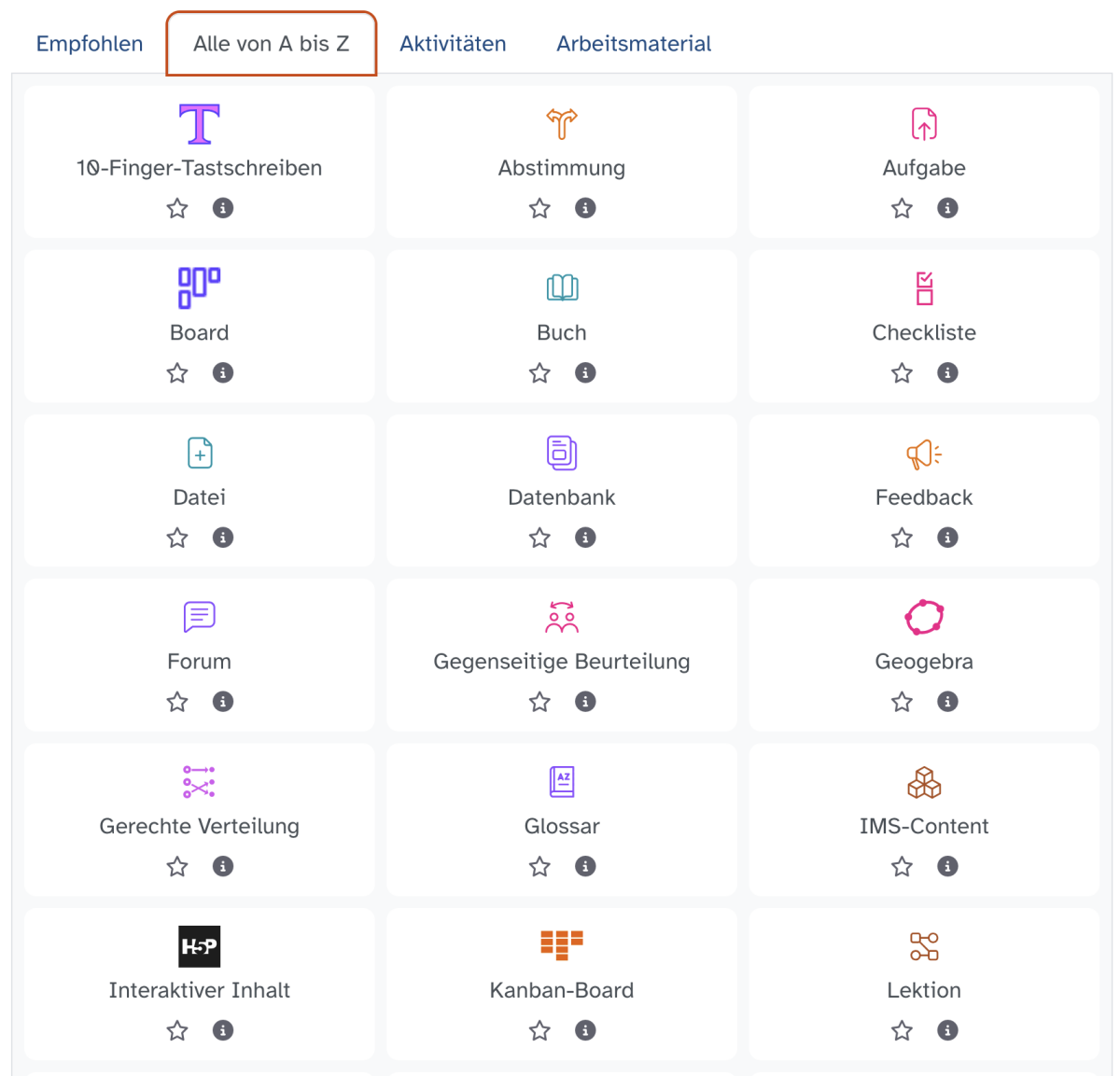Switch to the Empfohlen tab
Screen dimensions: 1120x1076
pos(90,44)
